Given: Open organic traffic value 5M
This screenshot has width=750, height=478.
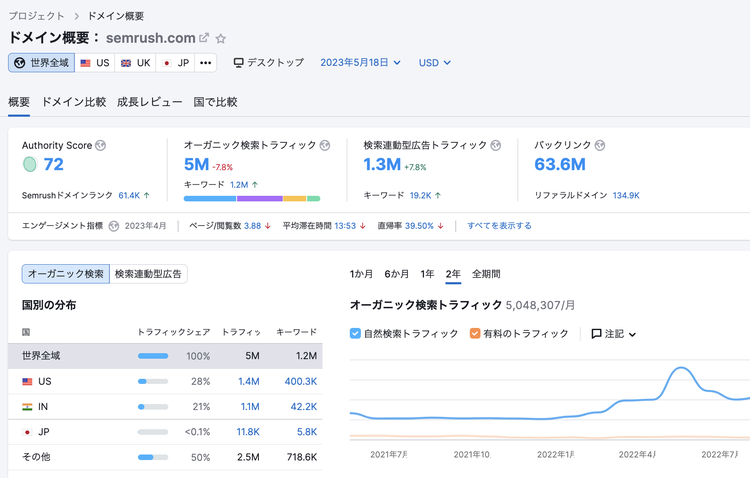Looking at the screenshot, I should click(197, 165).
